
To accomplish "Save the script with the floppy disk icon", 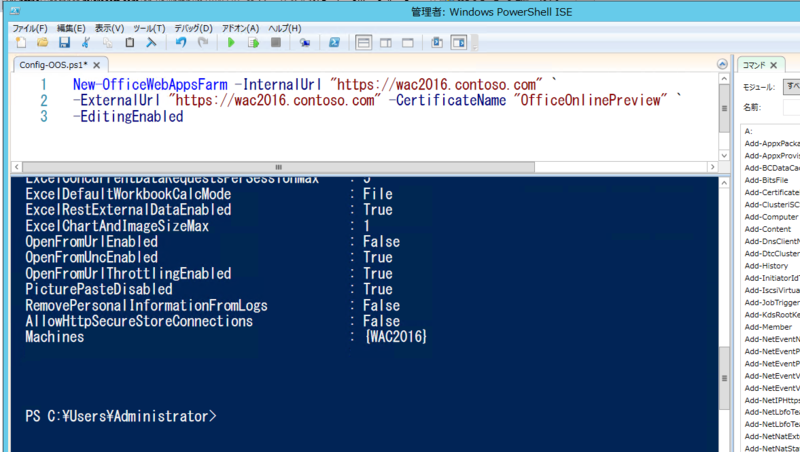I will tap(64, 43).
